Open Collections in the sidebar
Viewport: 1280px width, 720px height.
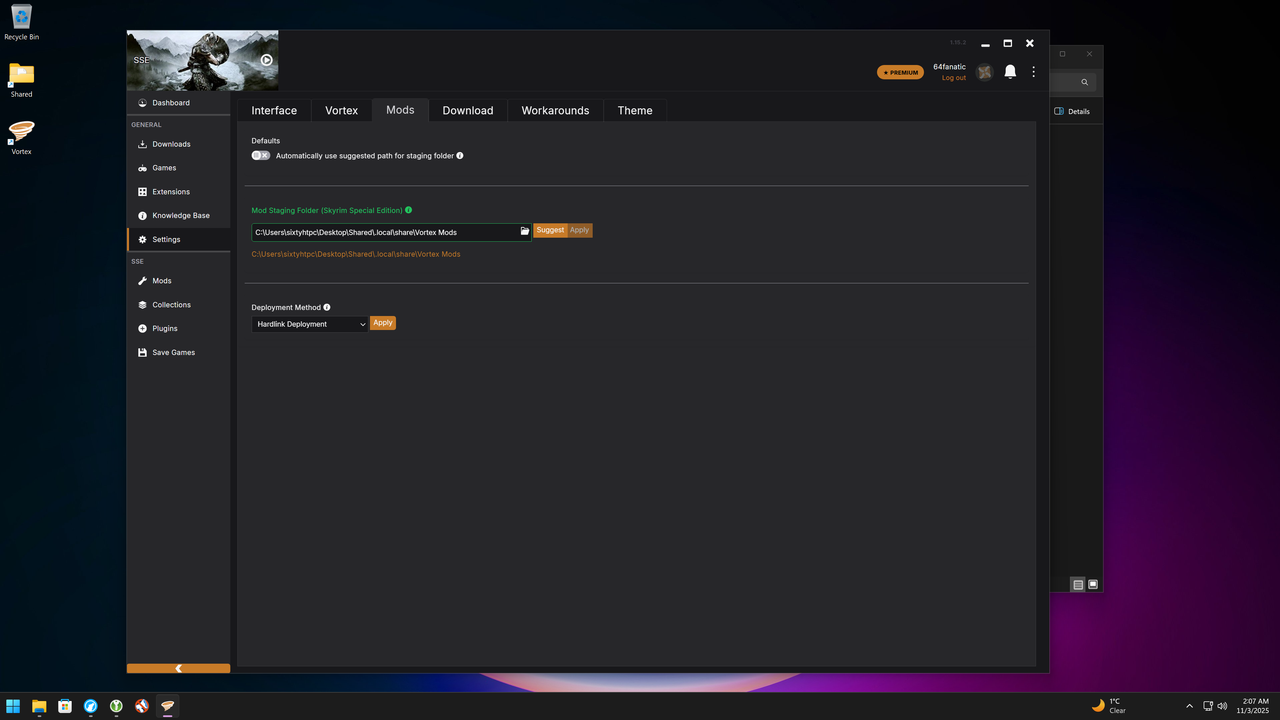(x=178, y=305)
